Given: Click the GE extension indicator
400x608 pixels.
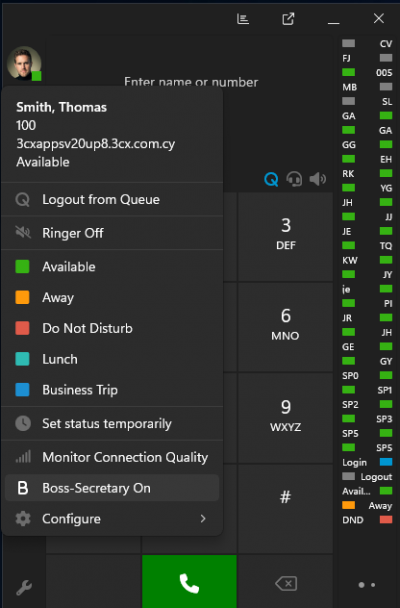Looking at the screenshot, I should (x=367, y=347).
